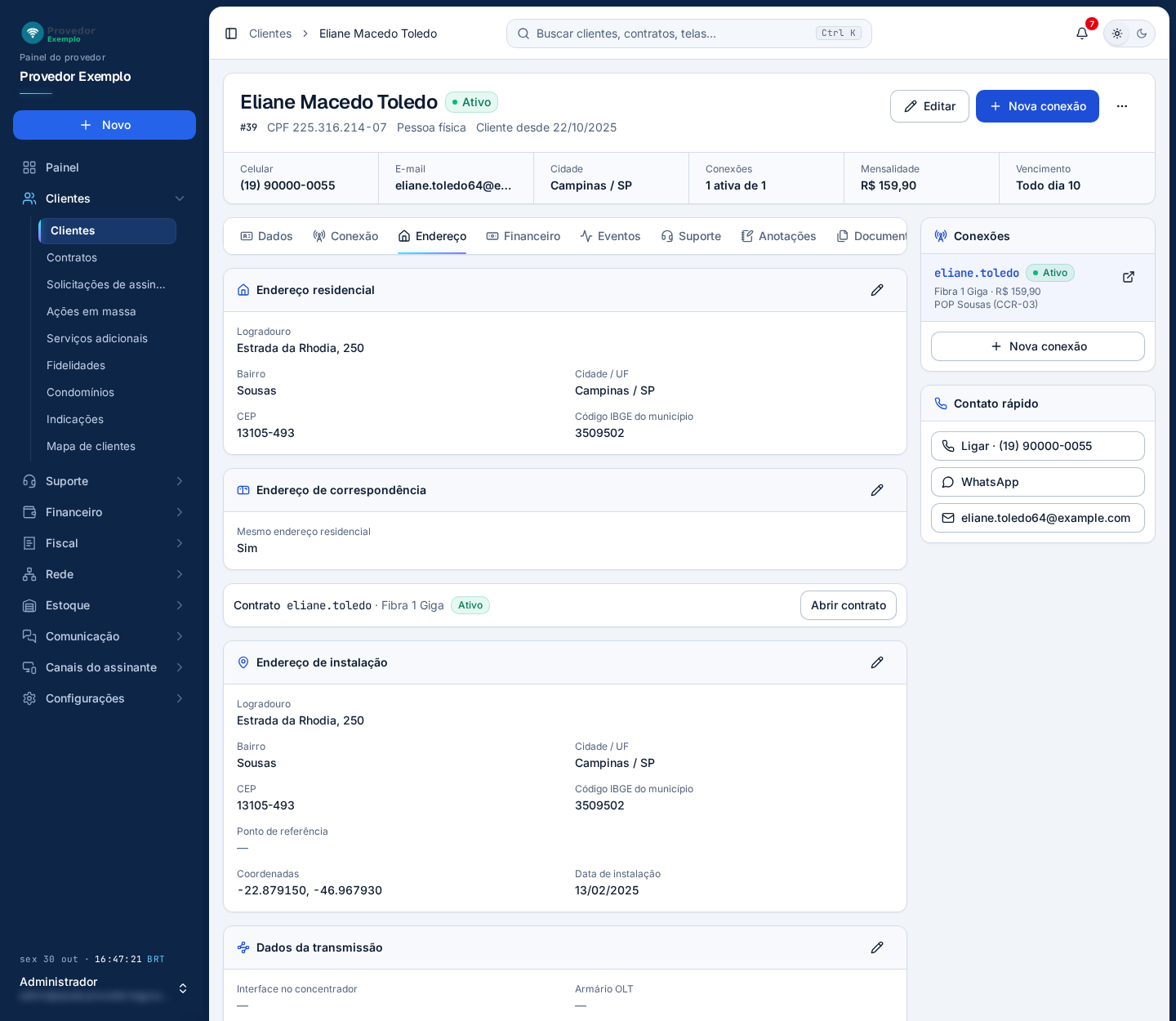This screenshot has height=1021, width=1176.
Task: Click the Estoque box icon in sidebar
Action: coord(29,605)
